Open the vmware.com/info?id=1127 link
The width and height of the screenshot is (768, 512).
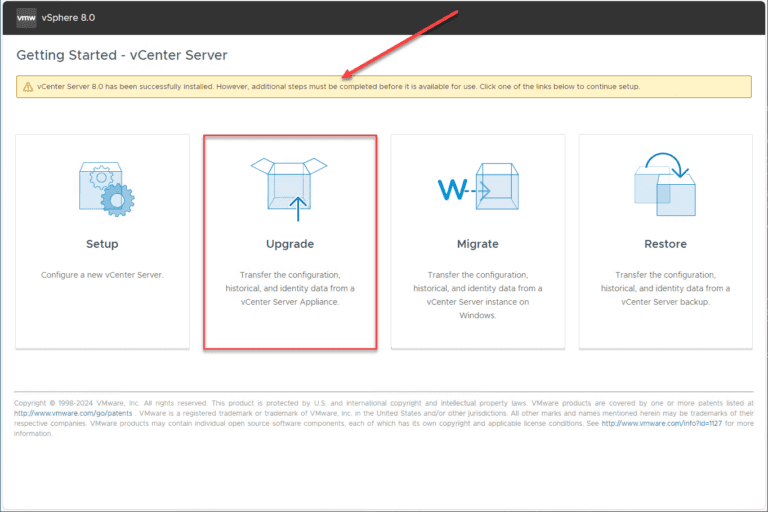pyautogui.click(x=661, y=423)
